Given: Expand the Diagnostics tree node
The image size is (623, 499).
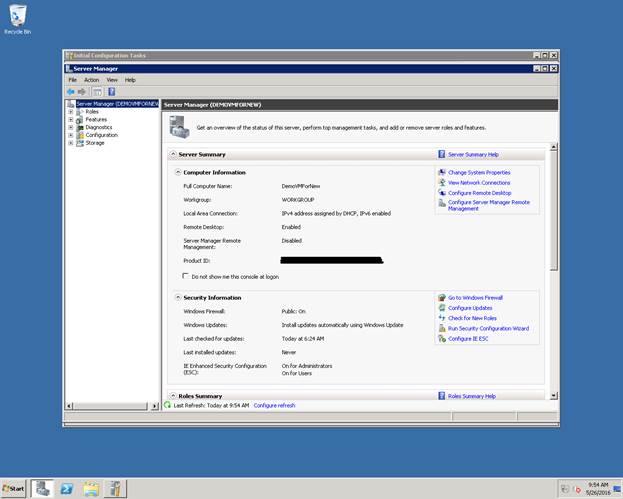Looking at the screenshot, I should (71, 128).
